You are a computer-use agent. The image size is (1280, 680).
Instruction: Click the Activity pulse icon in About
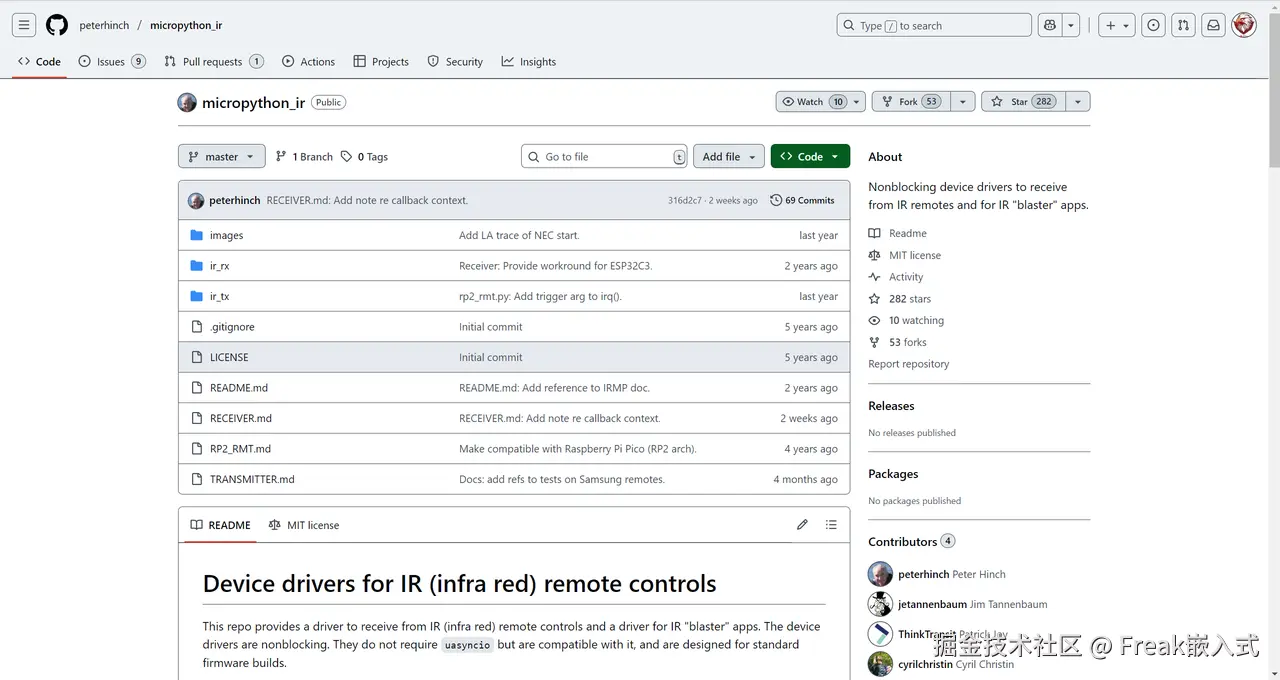coord(875,277)
